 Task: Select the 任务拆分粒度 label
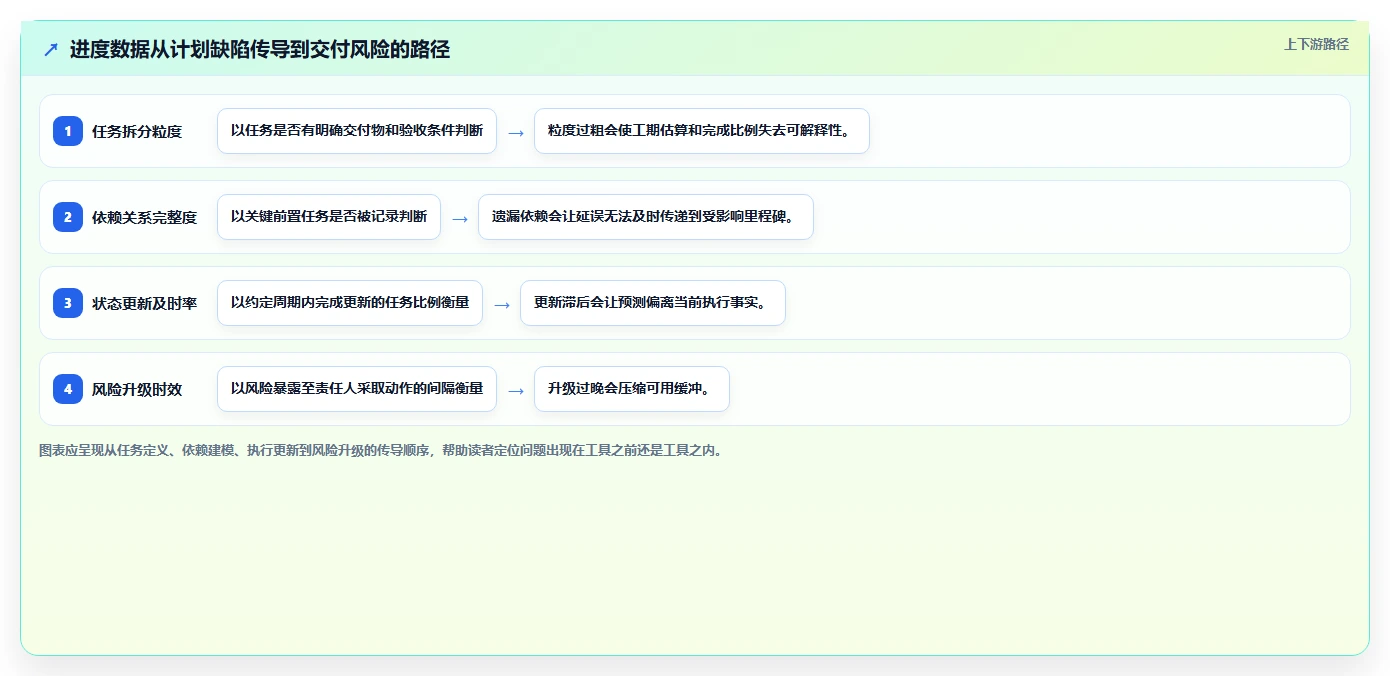point(137,131)
